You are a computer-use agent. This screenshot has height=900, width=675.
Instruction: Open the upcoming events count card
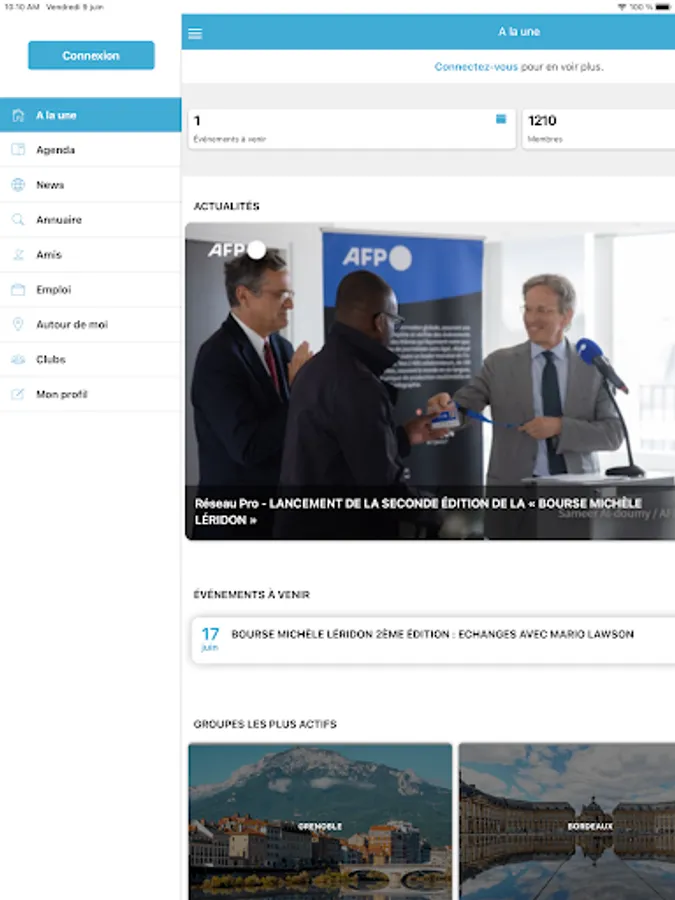[352, 129]
